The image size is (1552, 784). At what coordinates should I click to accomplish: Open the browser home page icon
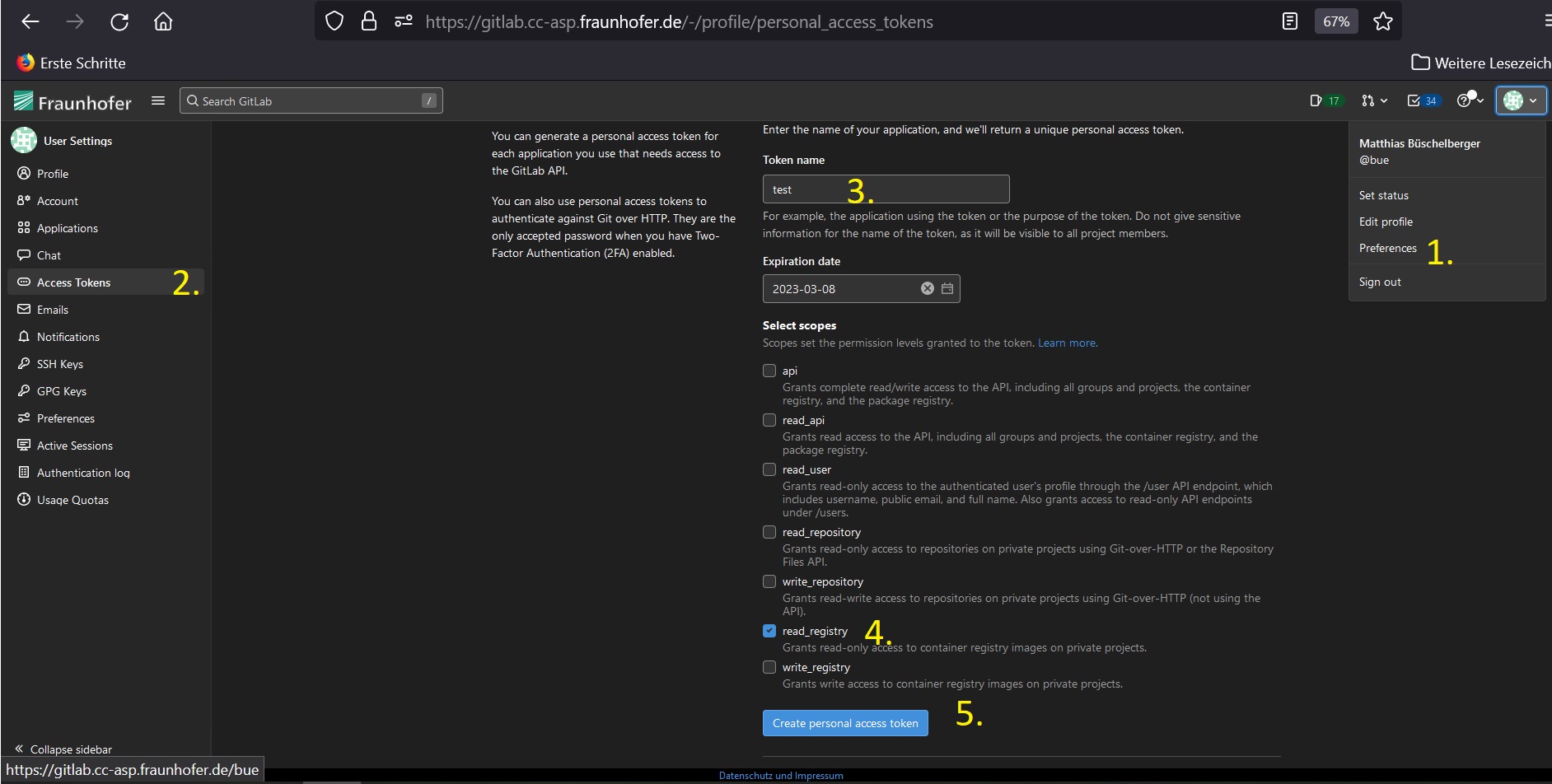tap(163, 21)
